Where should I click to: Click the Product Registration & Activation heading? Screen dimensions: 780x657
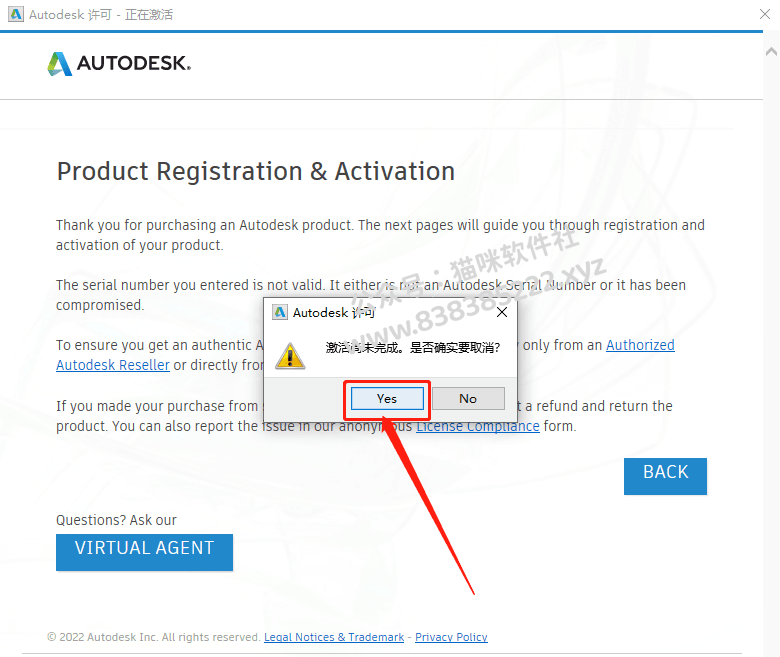point(256,172)
